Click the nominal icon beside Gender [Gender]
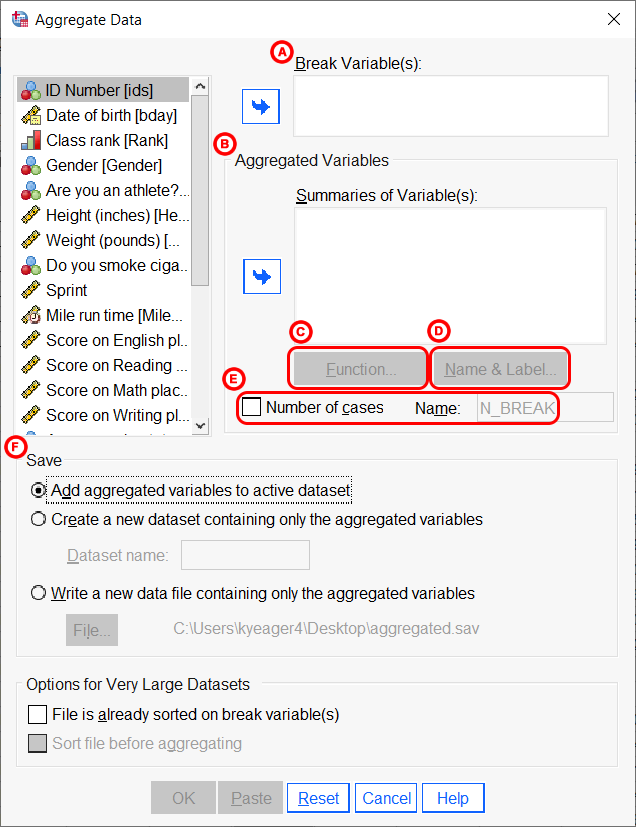The width and height of the screenshot is (636, 827). click(x=31, y=165)
